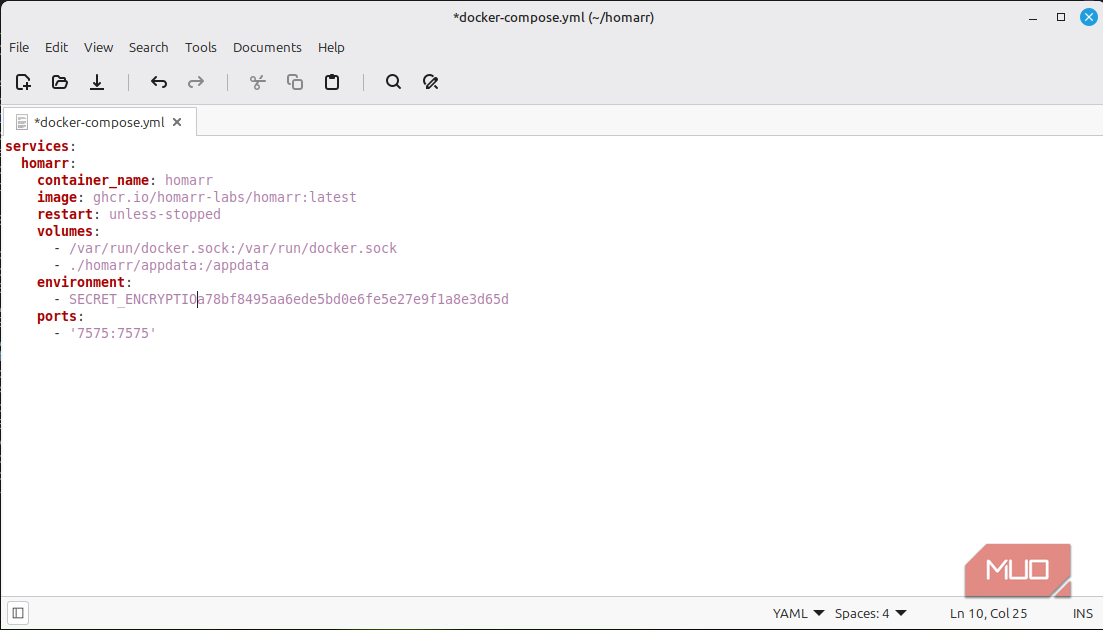Toggle the side panel icon in status bar

[18, 613]
